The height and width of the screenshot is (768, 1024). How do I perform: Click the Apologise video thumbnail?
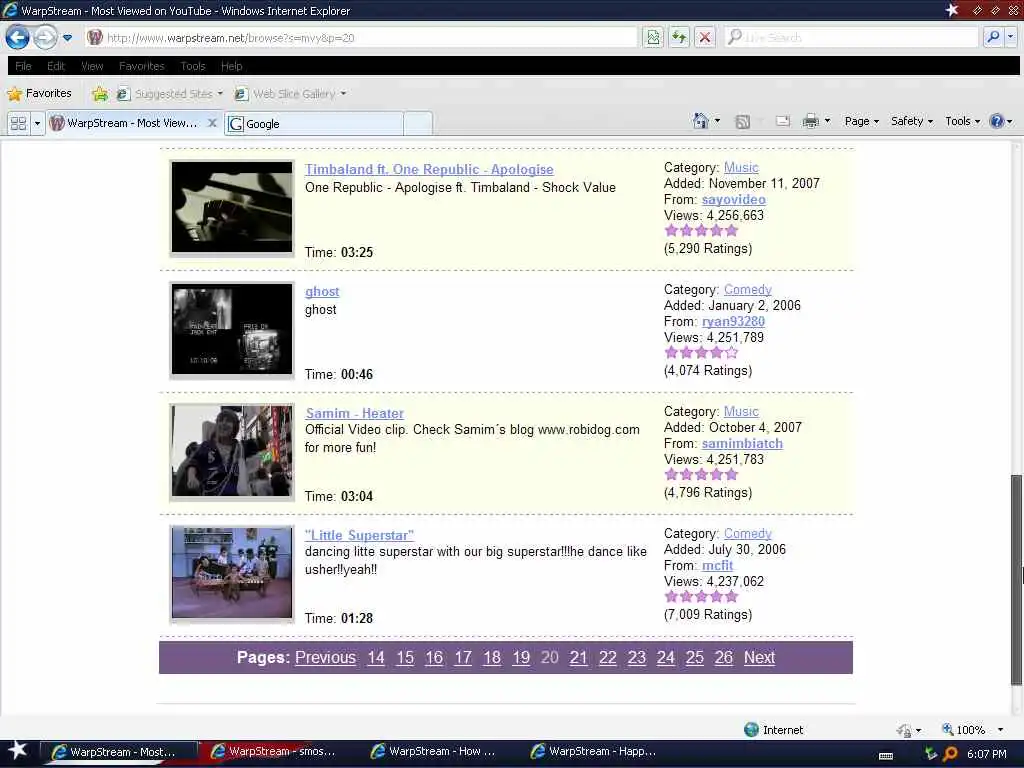pos(232,208)
